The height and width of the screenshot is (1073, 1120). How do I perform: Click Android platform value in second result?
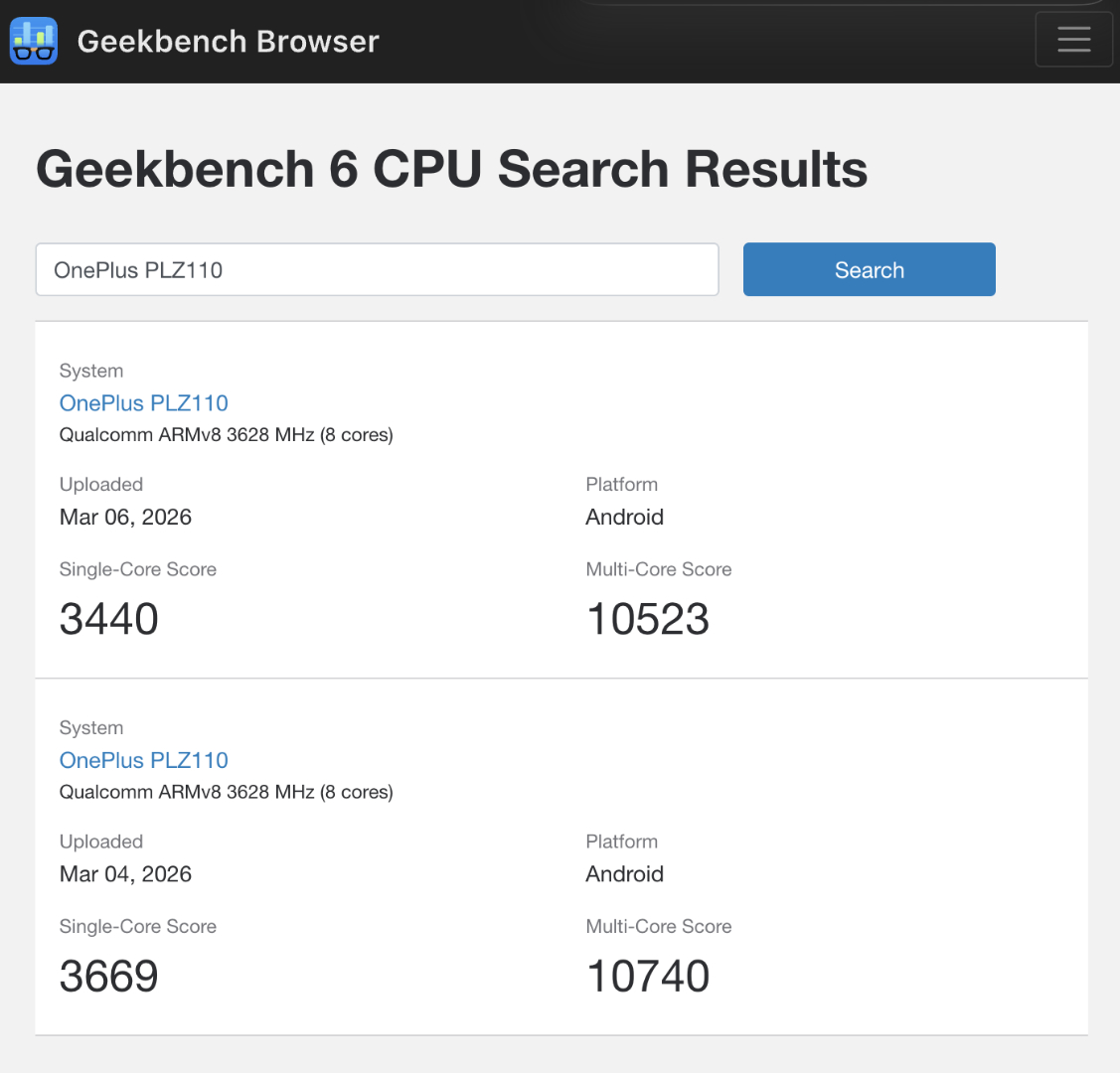point(624,874)
